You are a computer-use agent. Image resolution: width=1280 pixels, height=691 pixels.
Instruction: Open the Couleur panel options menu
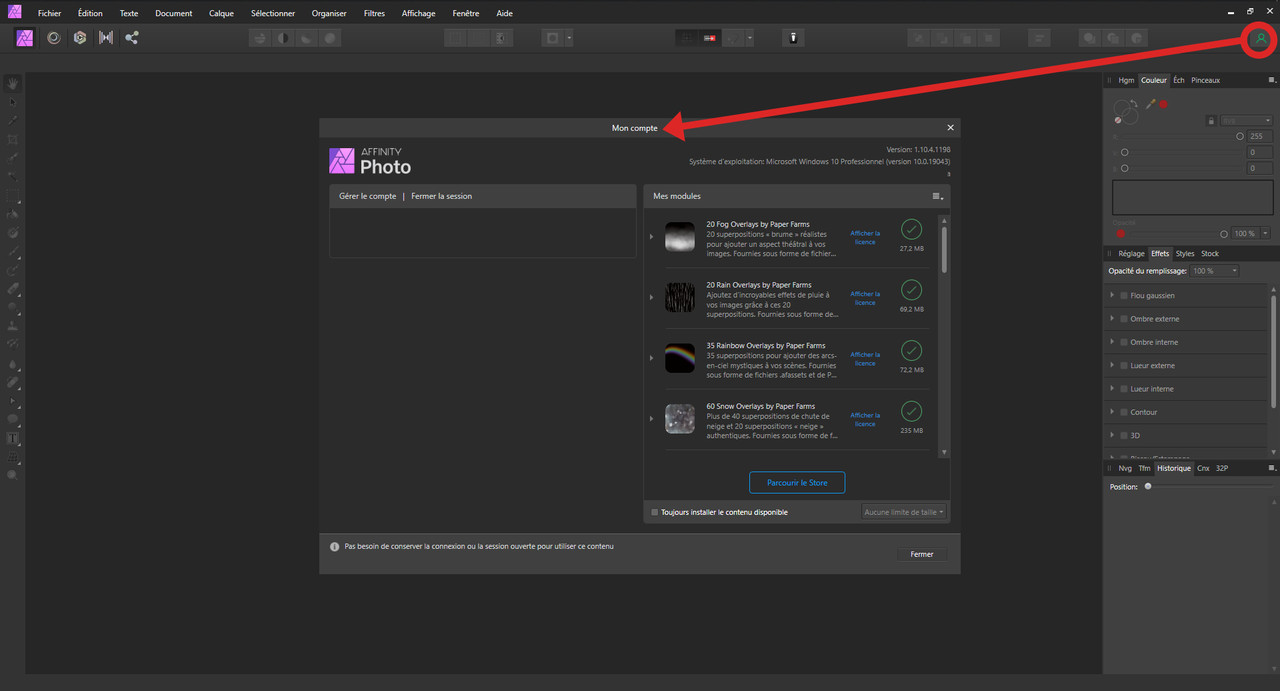click(x=1272, y=80)
